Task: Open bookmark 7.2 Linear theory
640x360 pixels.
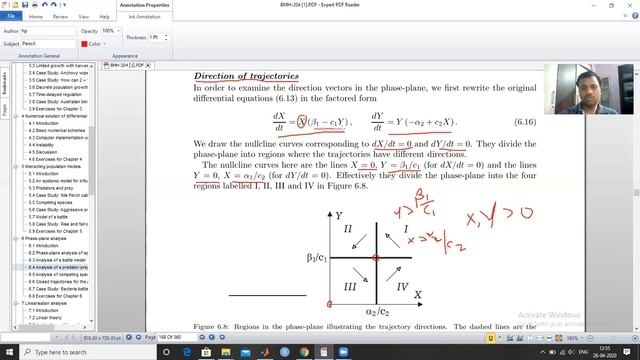Action: (x=45, y=318)
